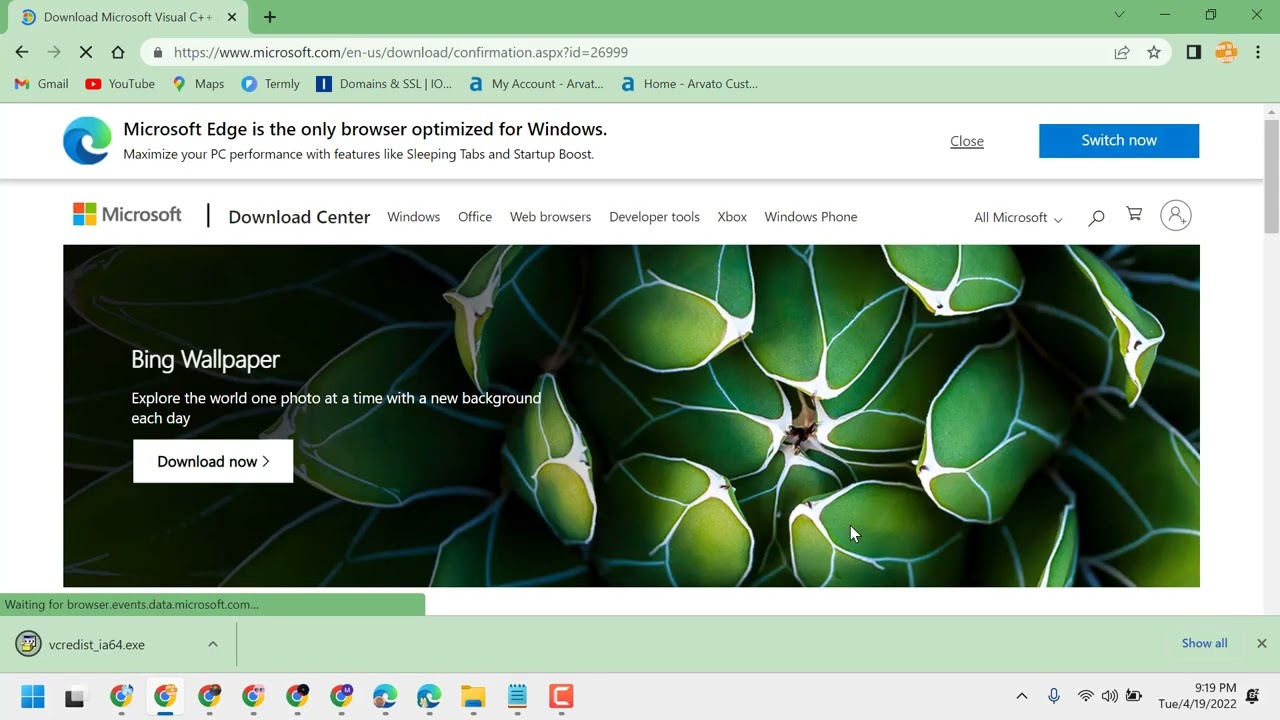Share this page icon in address bar
The height and width of the screenshot is (720, 1280).
(1122, 52)
